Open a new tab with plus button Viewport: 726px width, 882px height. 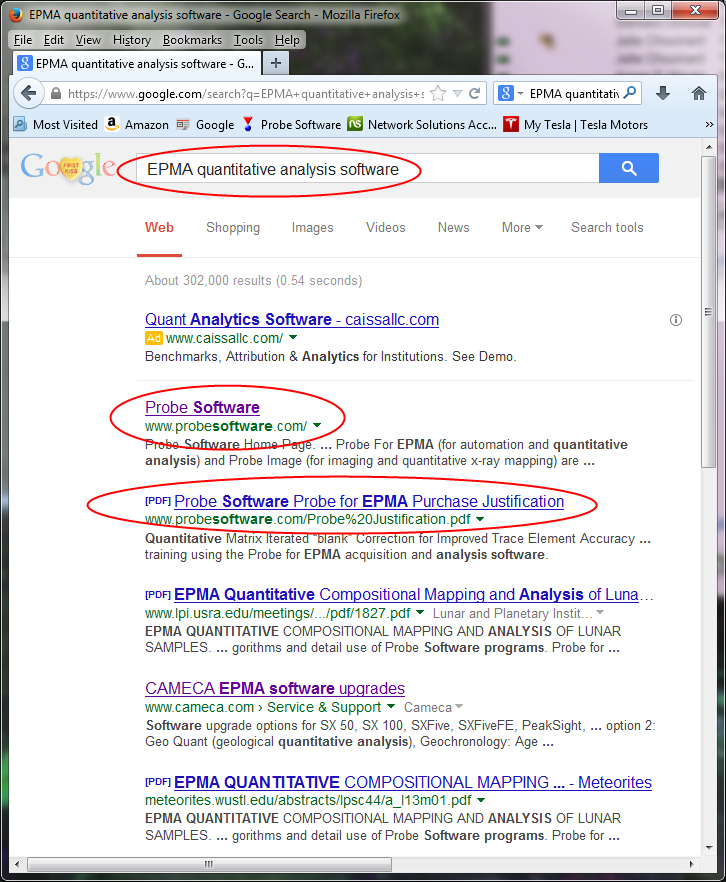point(276,63)
